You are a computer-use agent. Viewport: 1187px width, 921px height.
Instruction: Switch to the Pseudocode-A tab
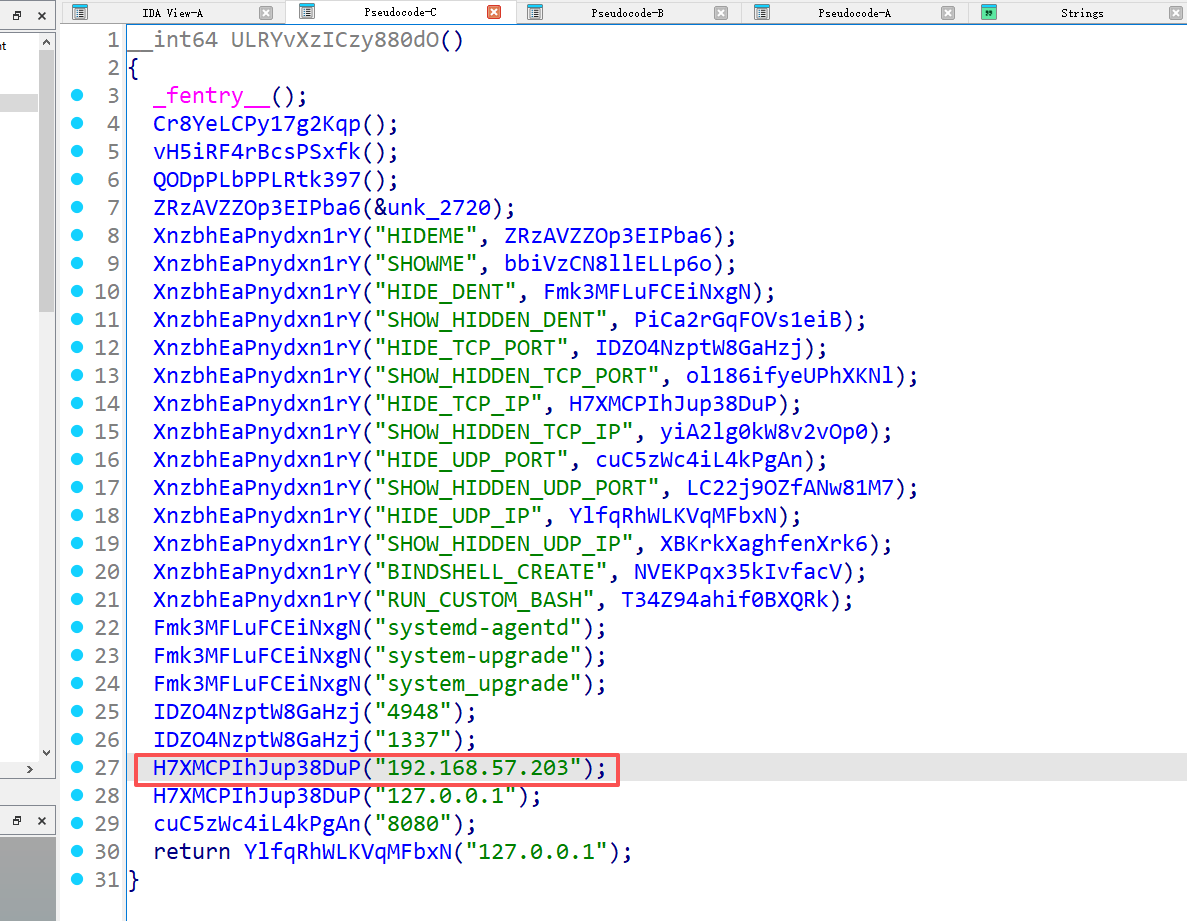pos(853,13)
